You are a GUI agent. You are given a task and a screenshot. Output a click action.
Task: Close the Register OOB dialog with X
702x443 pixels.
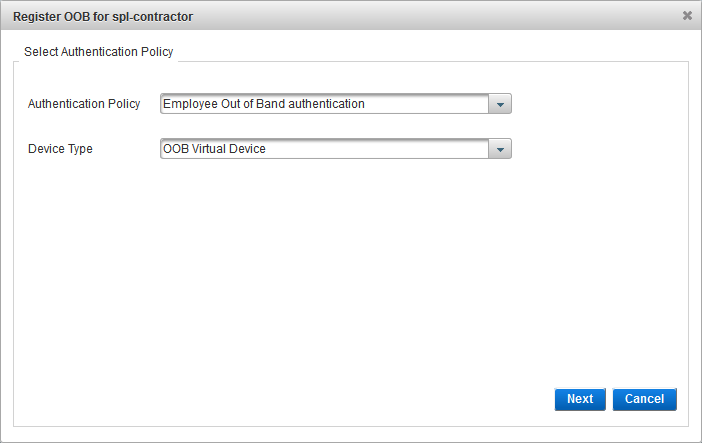tap(687, 16)
